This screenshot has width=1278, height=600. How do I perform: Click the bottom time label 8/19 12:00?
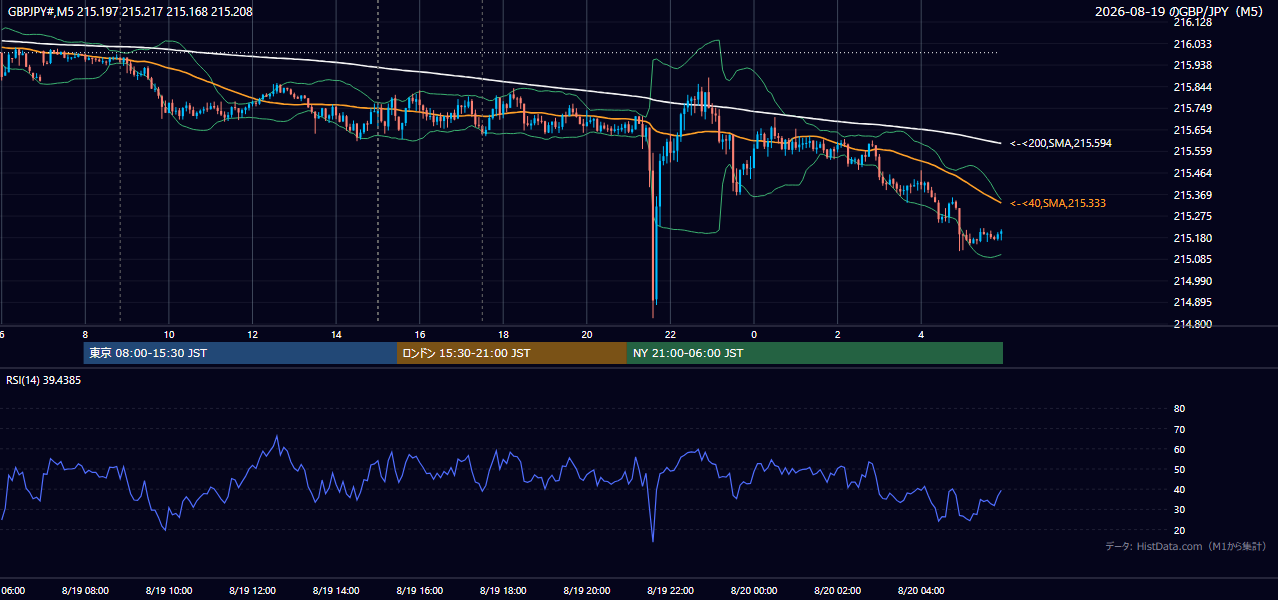[x=251, y=591]
